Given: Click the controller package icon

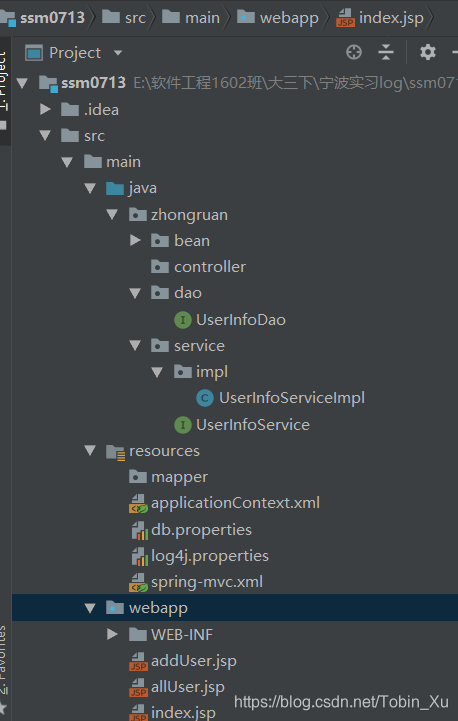Looking at the screenshot, I should [160, 267].
